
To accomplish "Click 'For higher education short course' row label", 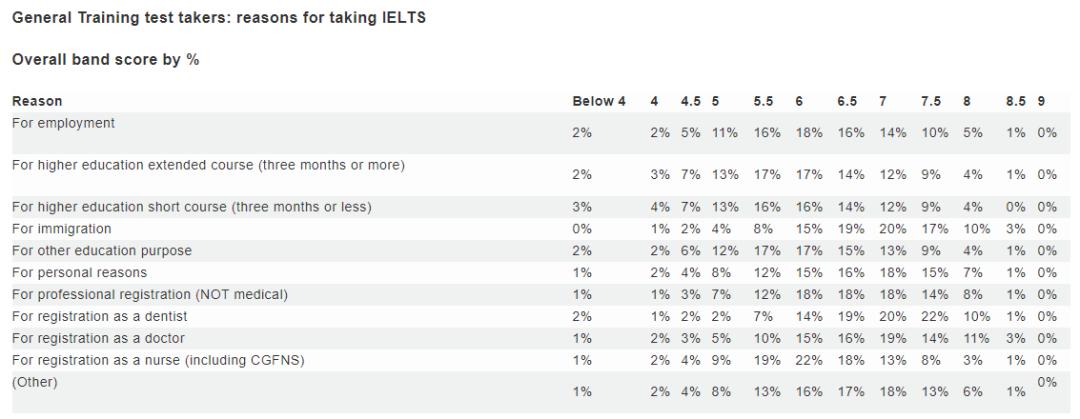I will 191,207.
